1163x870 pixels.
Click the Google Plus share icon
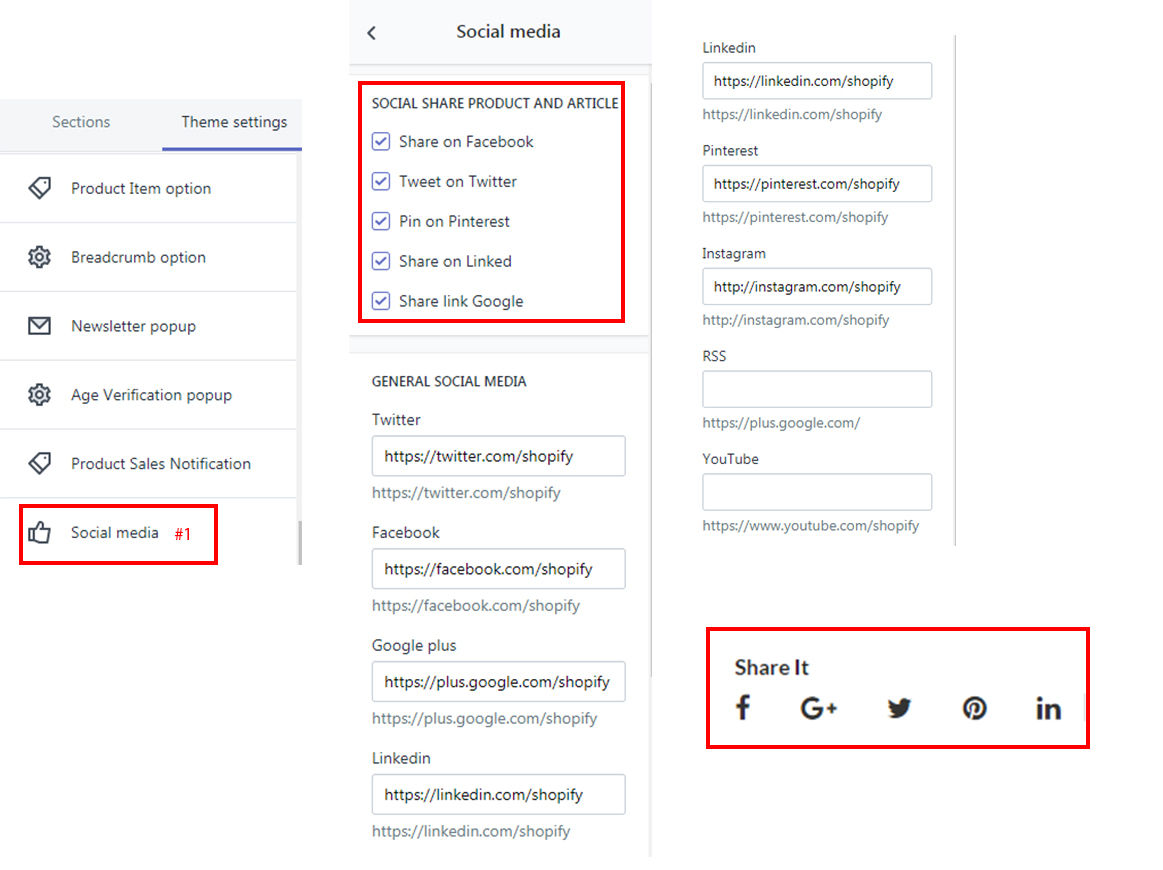pos(819,708)
